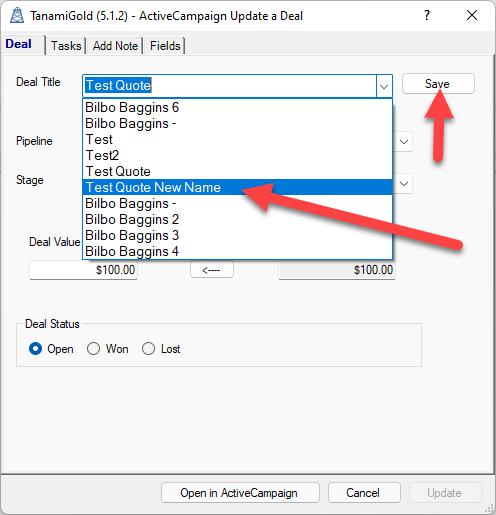
Task: Choose Bilbo Baggins 6 from the list
Action: tap(237, 107)
